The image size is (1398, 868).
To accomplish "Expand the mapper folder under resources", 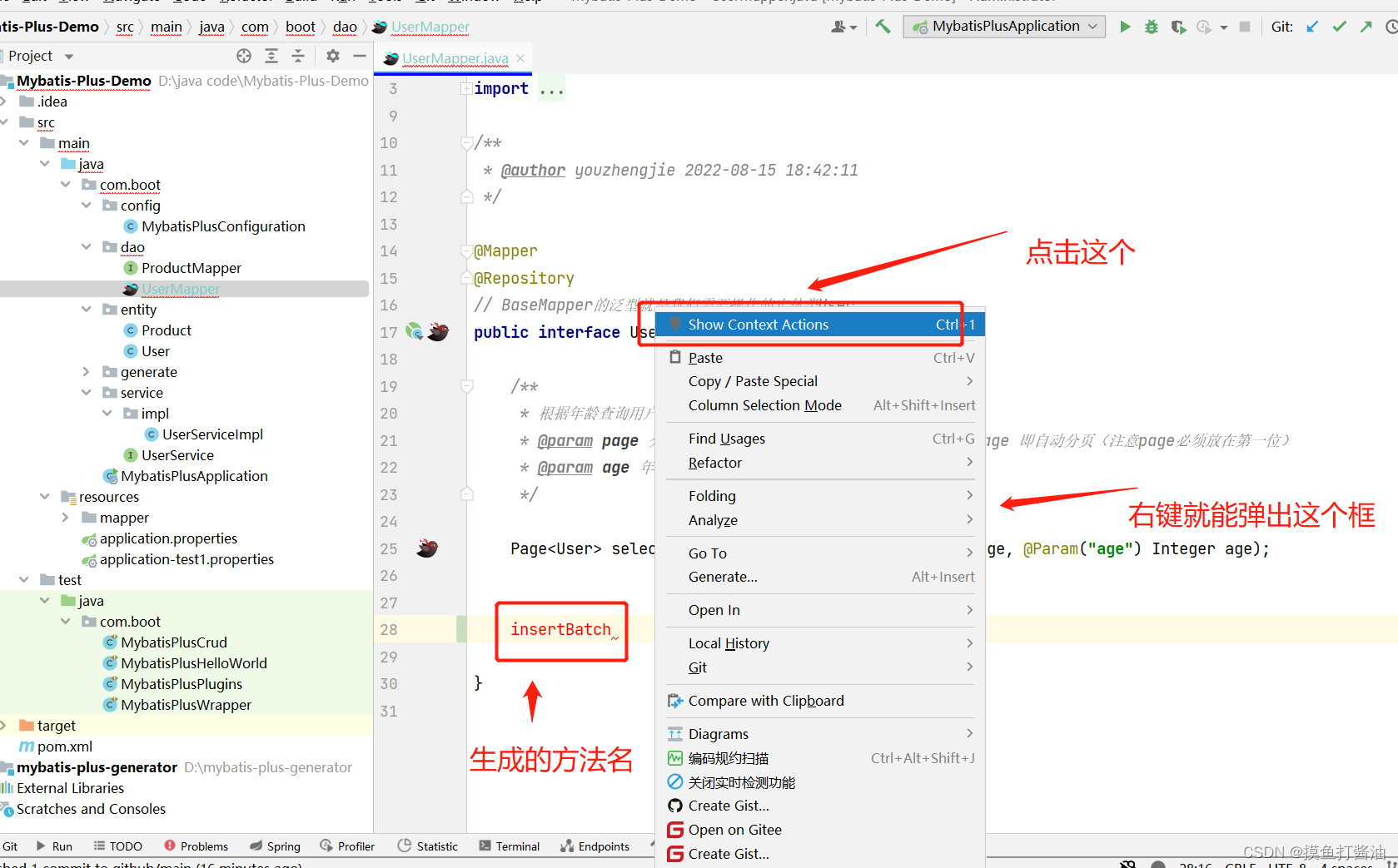I will click(66, 518).
